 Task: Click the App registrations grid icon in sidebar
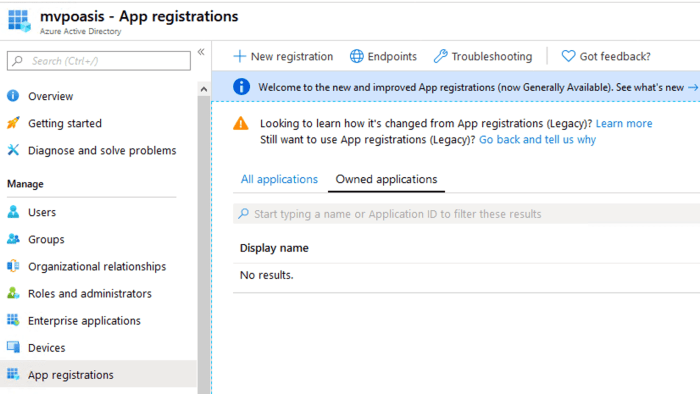pyautogui.click(x=13, y=374)
